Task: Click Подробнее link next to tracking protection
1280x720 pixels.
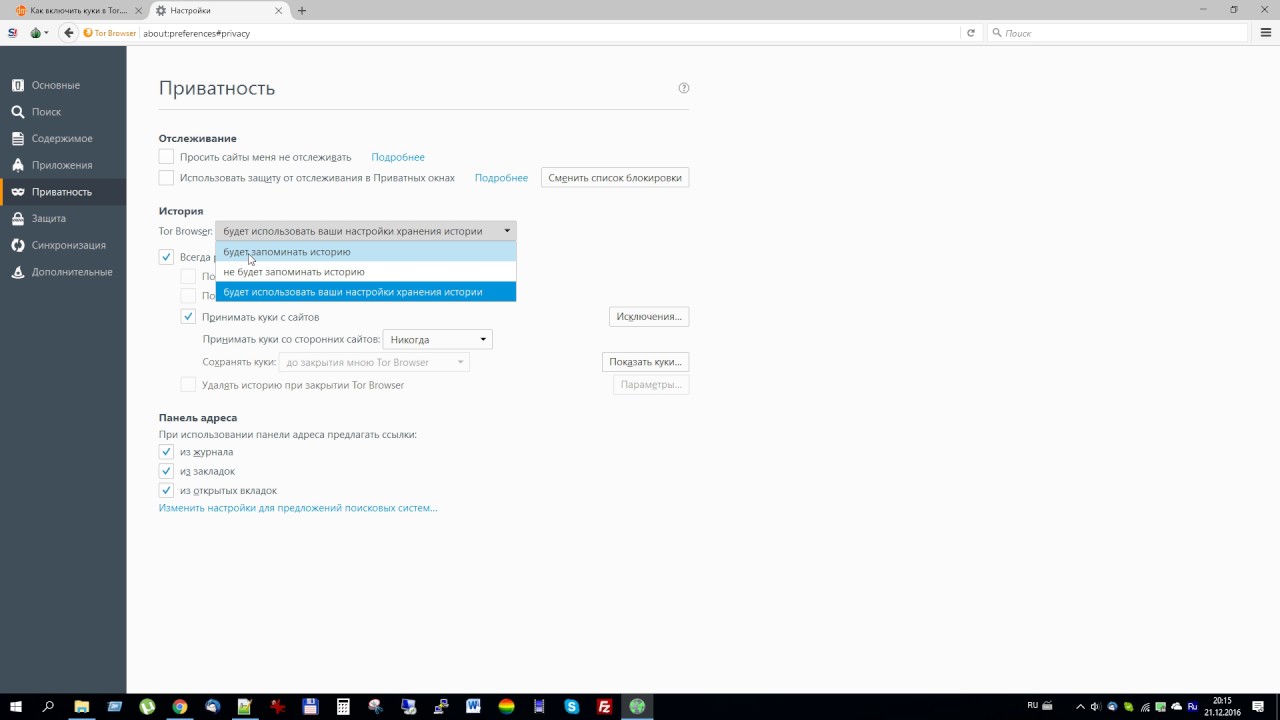Action: click(x=501, y=178)
